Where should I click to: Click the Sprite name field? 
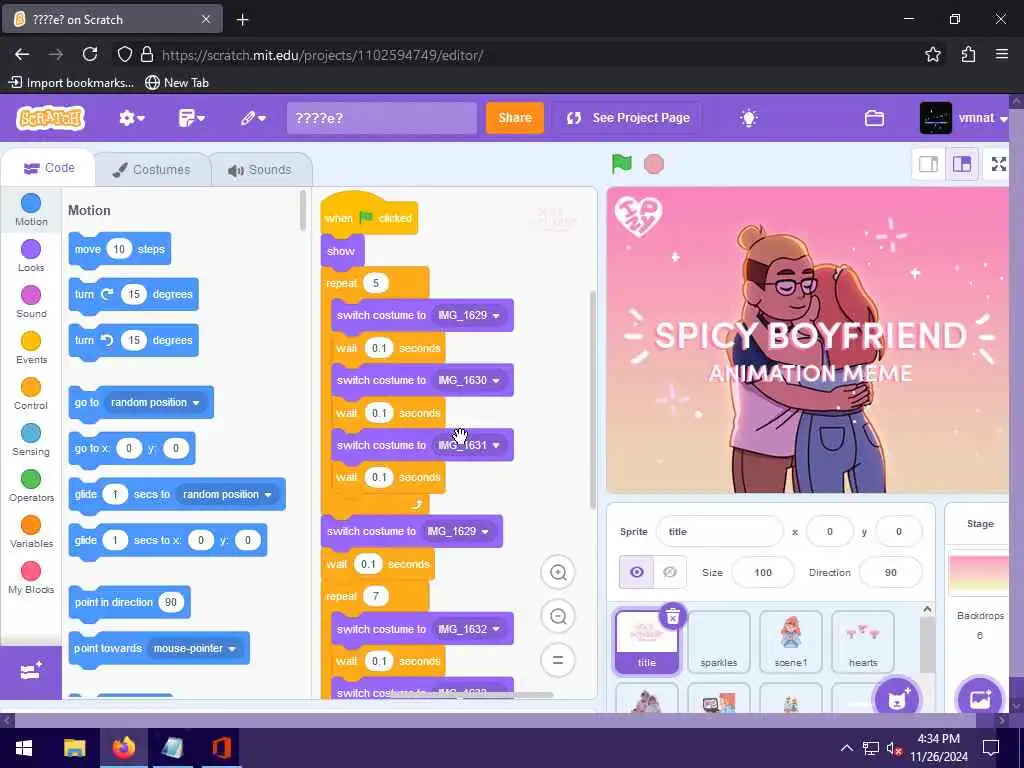719,532
